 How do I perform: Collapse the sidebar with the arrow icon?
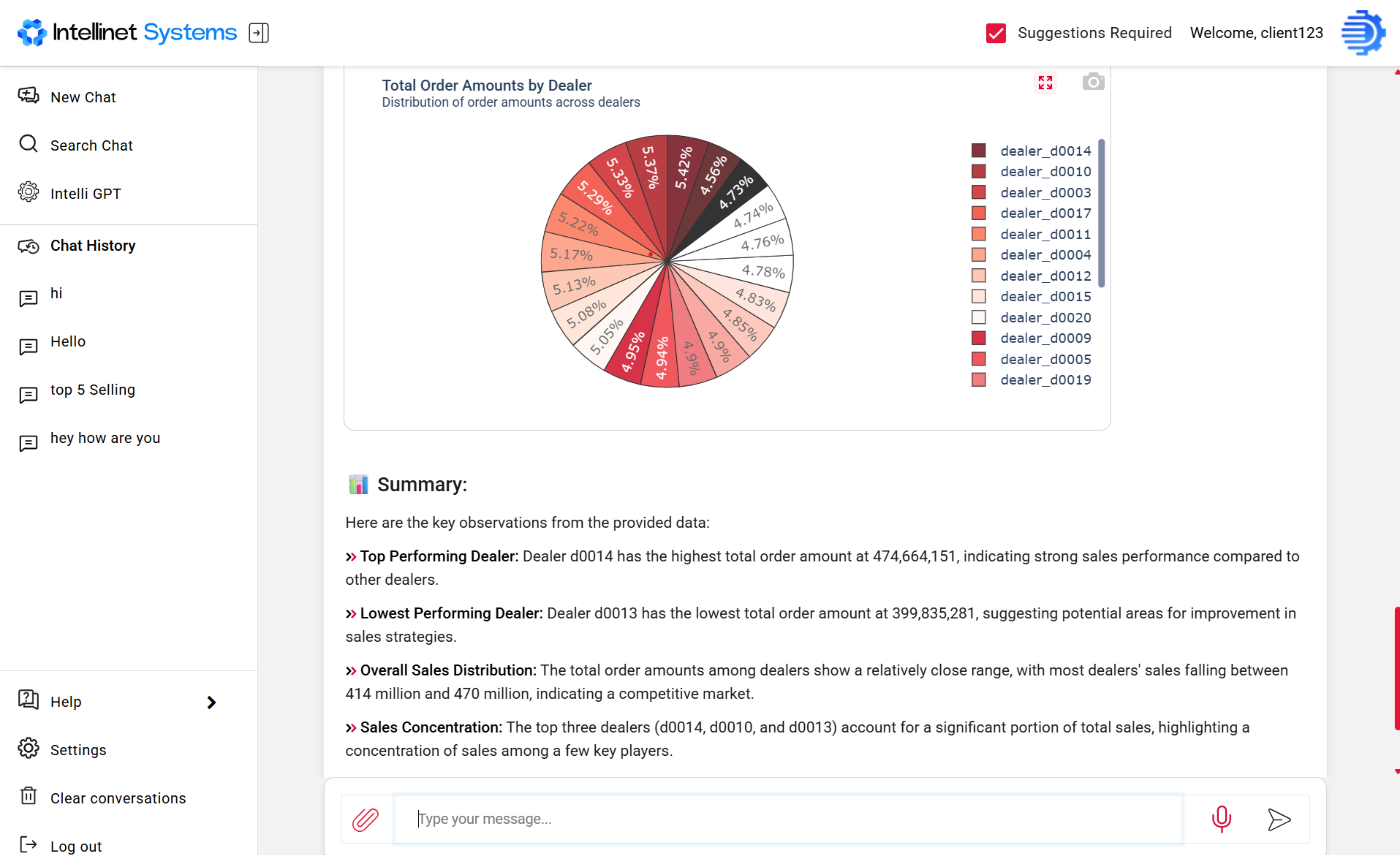click(259, 33)
